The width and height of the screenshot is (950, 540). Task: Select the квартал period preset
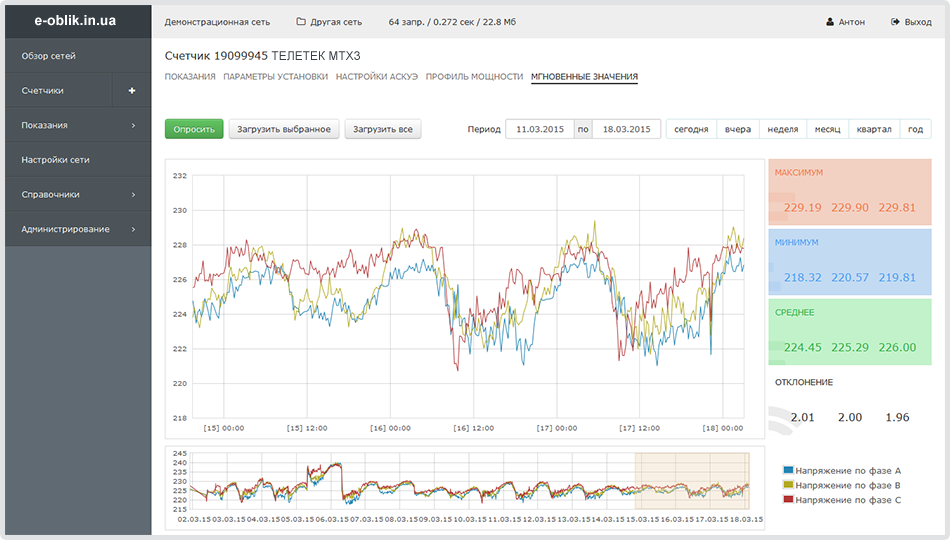(873, 129)
